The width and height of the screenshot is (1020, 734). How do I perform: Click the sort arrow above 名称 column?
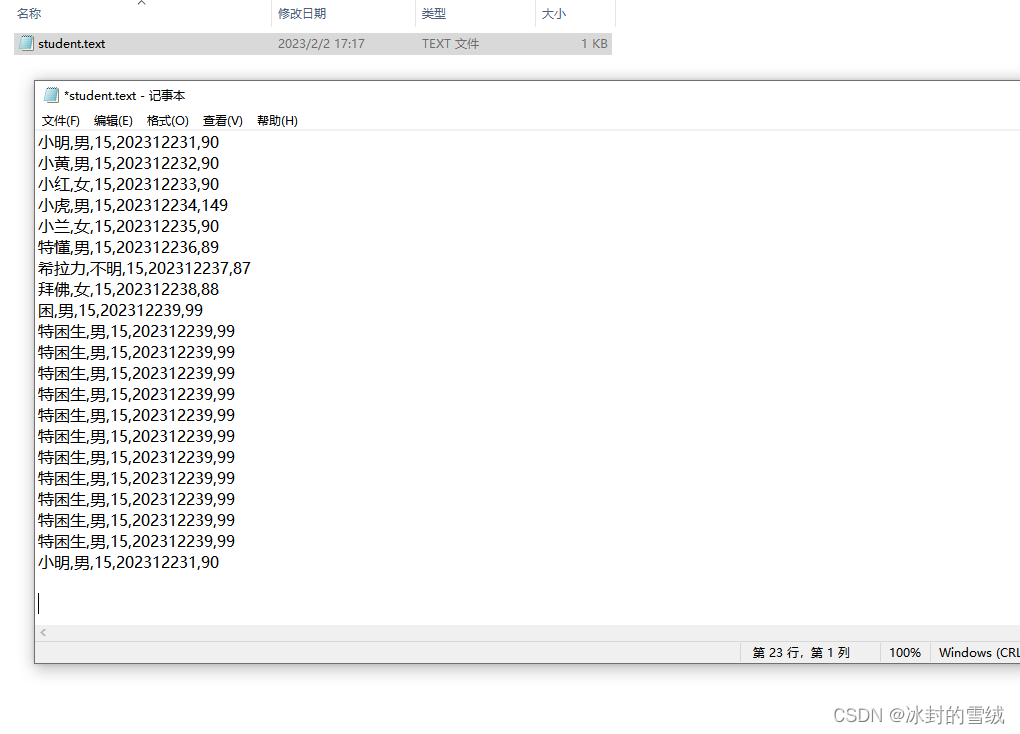click(x=141, y=3)
